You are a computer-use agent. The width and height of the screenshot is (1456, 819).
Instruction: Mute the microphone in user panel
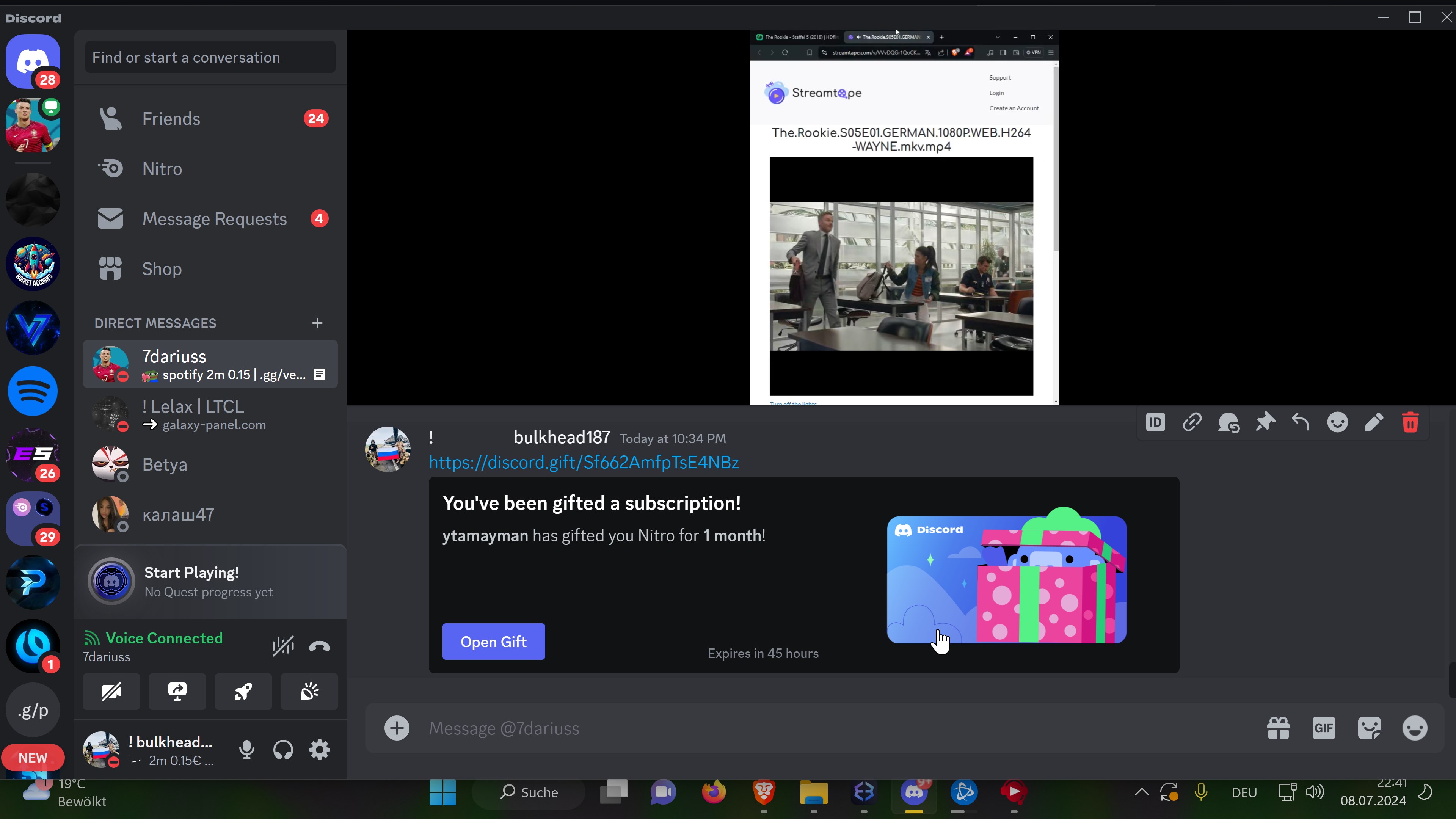tap(246, 750)
